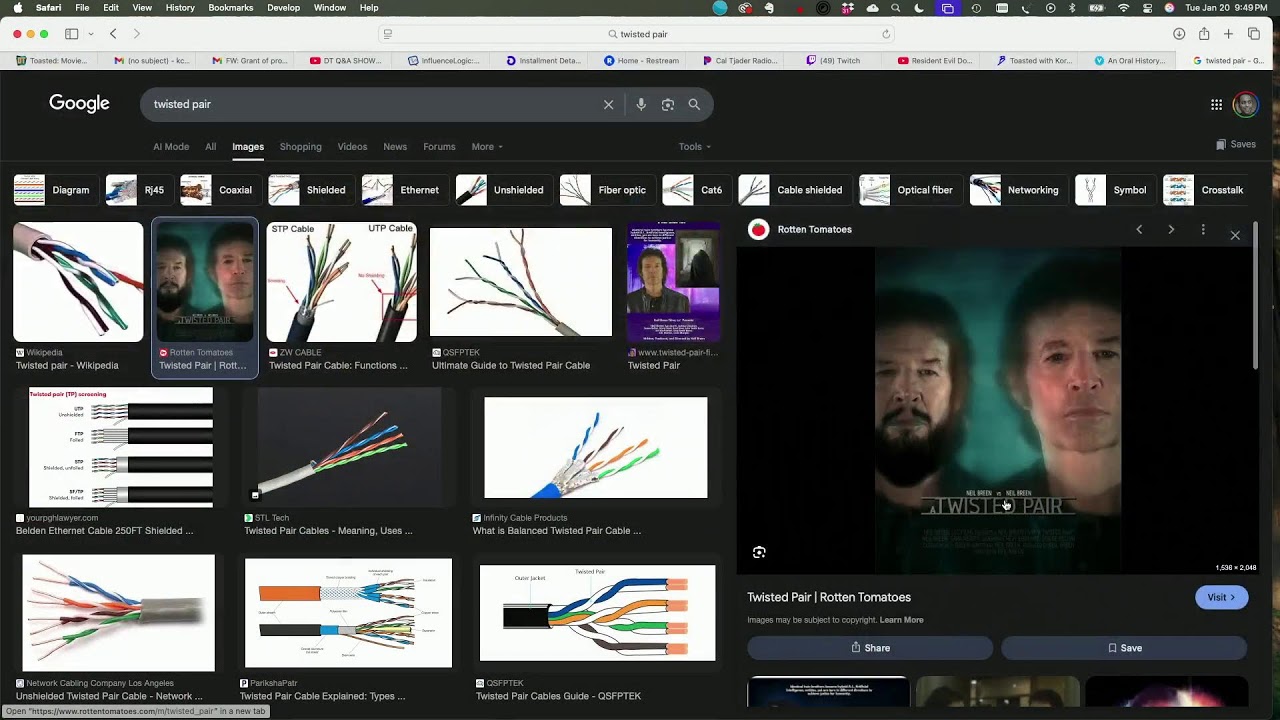Viewport: 1280px width, 720px height.
Task: Expand the More dropdown
Action: (487, 147)
